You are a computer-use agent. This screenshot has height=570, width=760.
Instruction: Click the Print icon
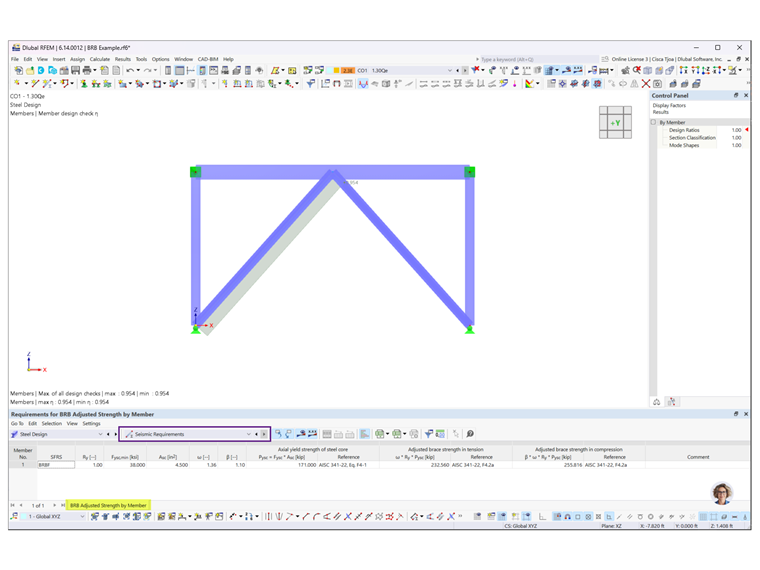tap(86, 71)
